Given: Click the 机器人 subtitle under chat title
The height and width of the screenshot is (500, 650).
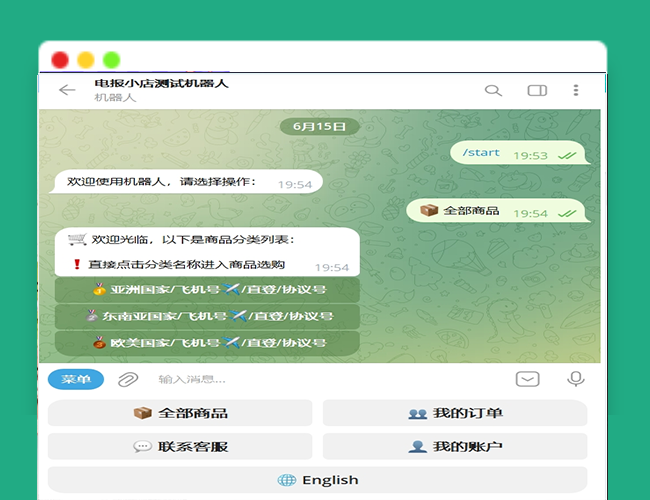Looking at the screenshot, I should [115, 98].
